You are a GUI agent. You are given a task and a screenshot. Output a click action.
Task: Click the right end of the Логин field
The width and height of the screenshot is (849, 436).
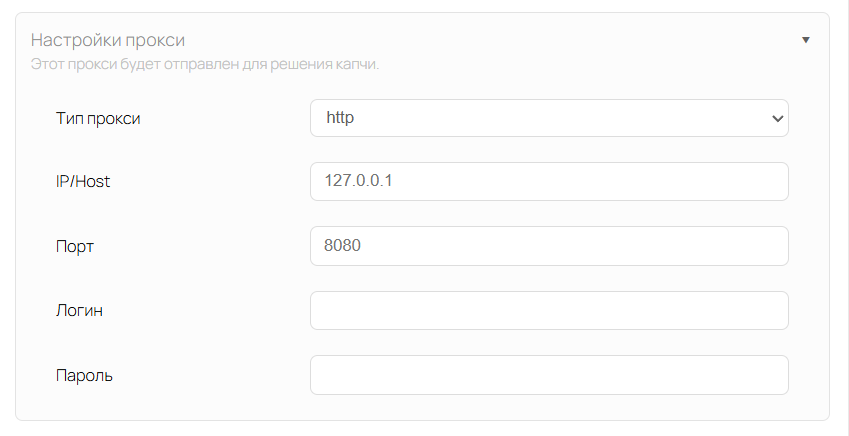coord(770,310)
